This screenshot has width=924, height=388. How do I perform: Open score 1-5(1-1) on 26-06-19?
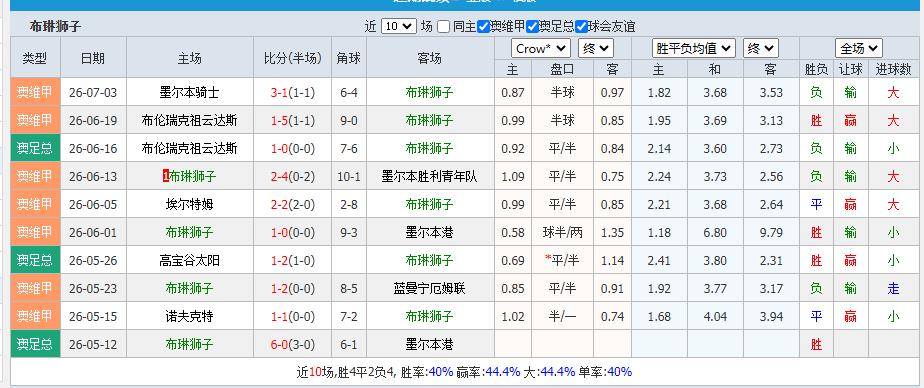(292, 121)
